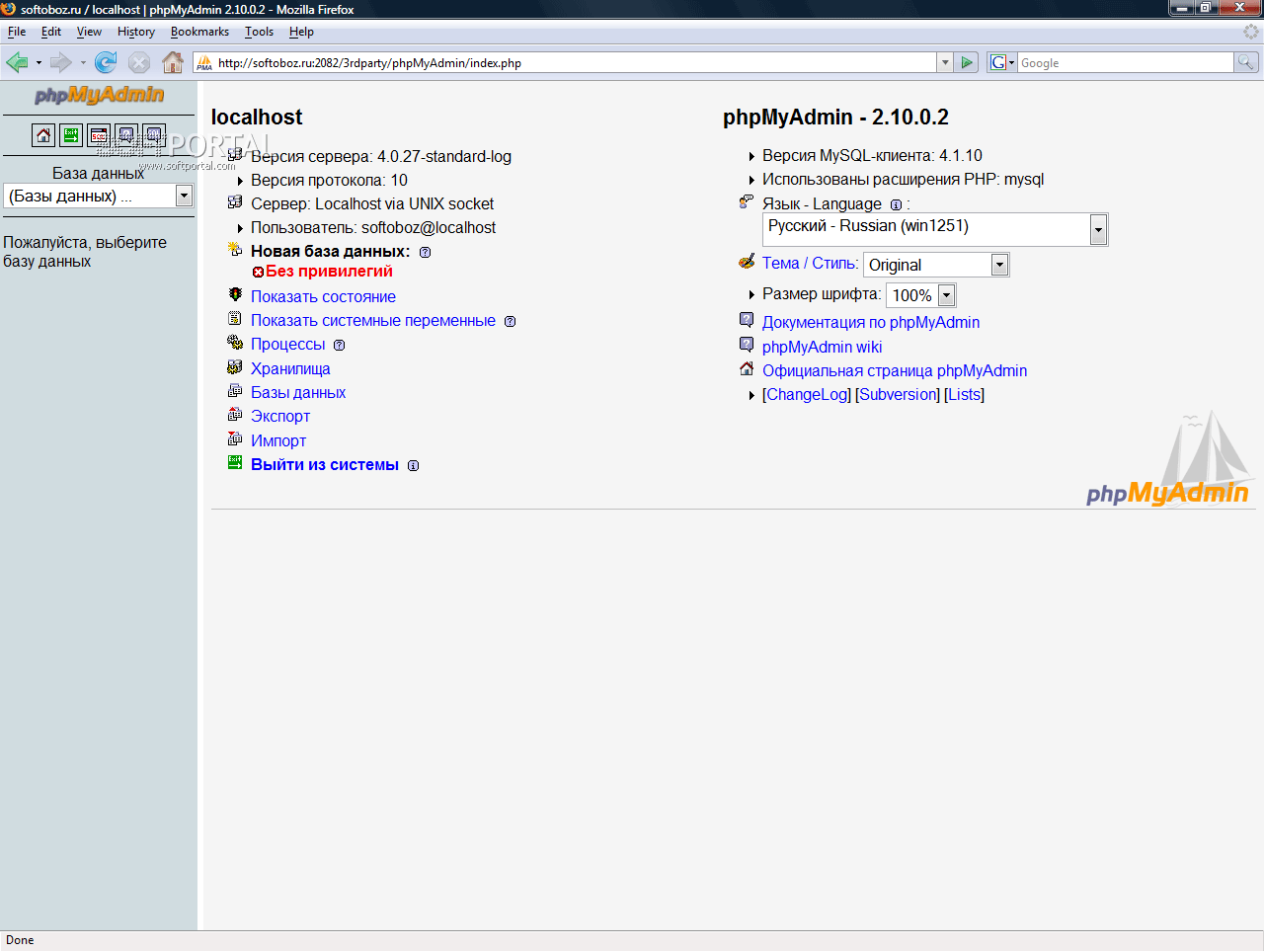Expand the address bar URL history arrow
Screen dimensions: 1264x952
pyautogui.click(x=945, y=62)
